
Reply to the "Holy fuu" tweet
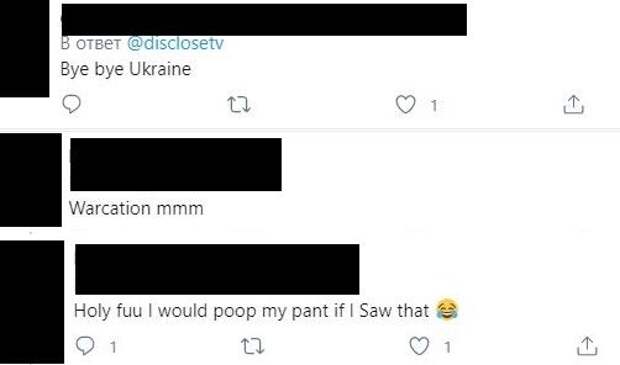pyautogui.click(x=85, y=346)
